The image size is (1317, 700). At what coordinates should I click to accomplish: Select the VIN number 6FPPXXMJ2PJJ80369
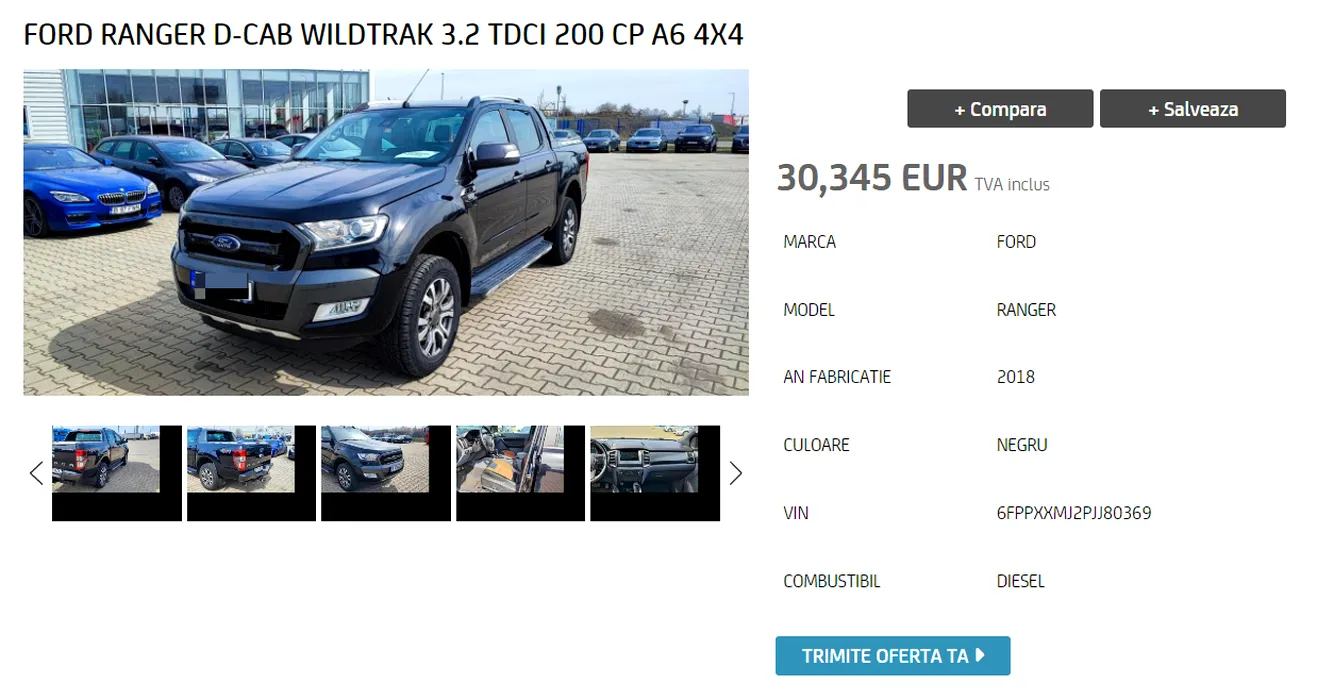tap(1074, 513)
